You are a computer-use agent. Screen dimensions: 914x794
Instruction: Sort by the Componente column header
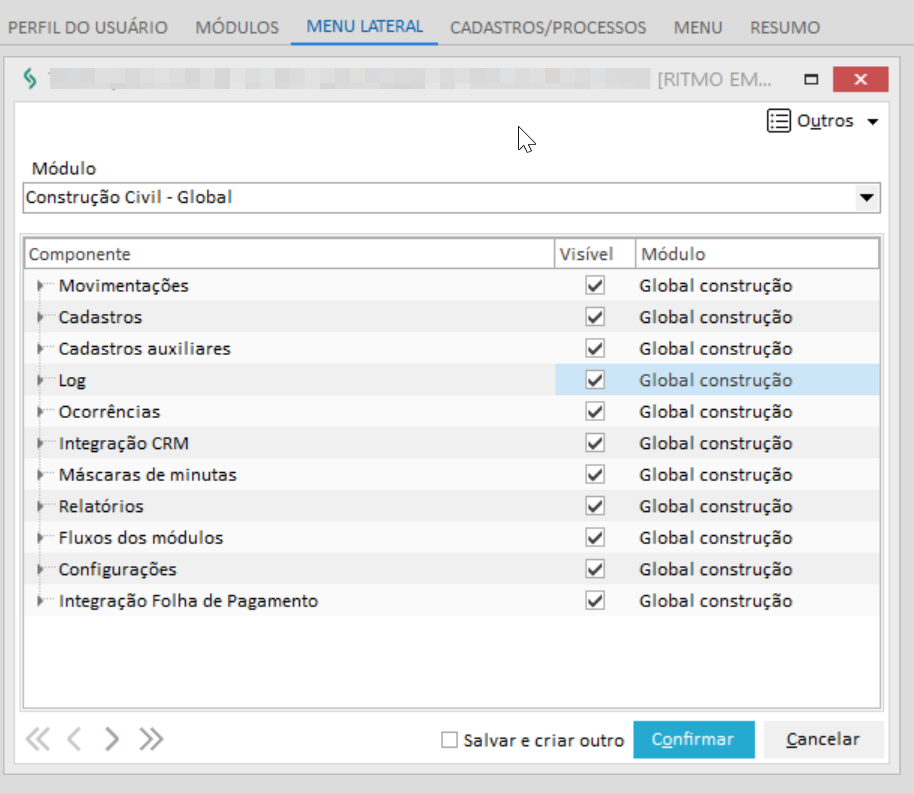tap(288, 255)
